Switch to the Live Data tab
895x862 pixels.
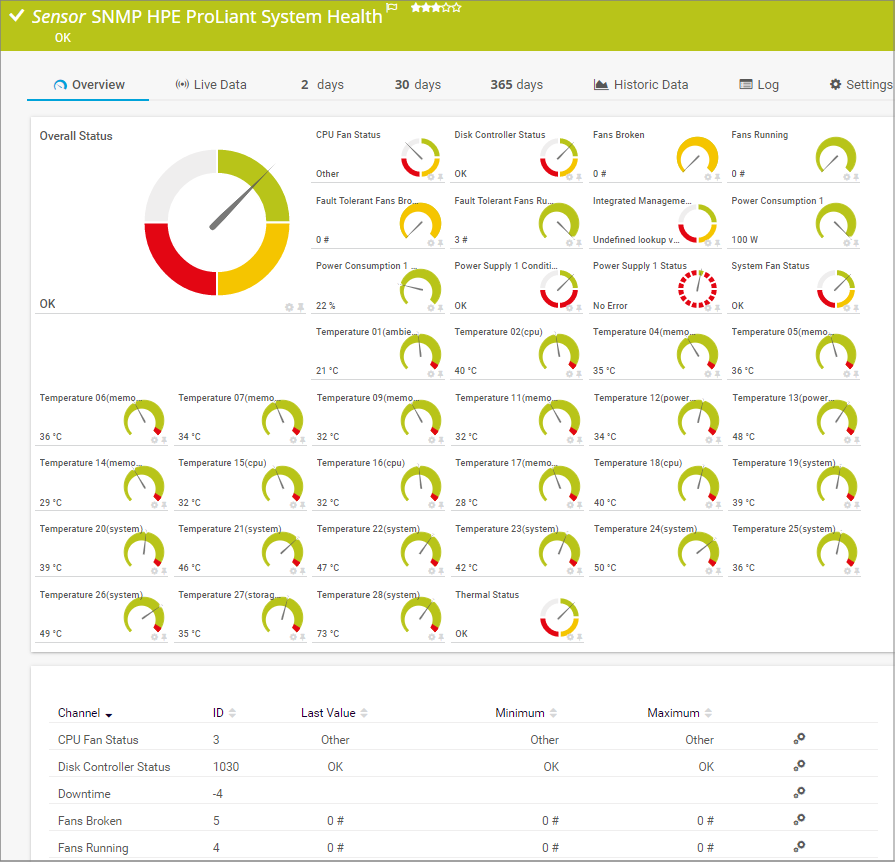coord(211,85)
